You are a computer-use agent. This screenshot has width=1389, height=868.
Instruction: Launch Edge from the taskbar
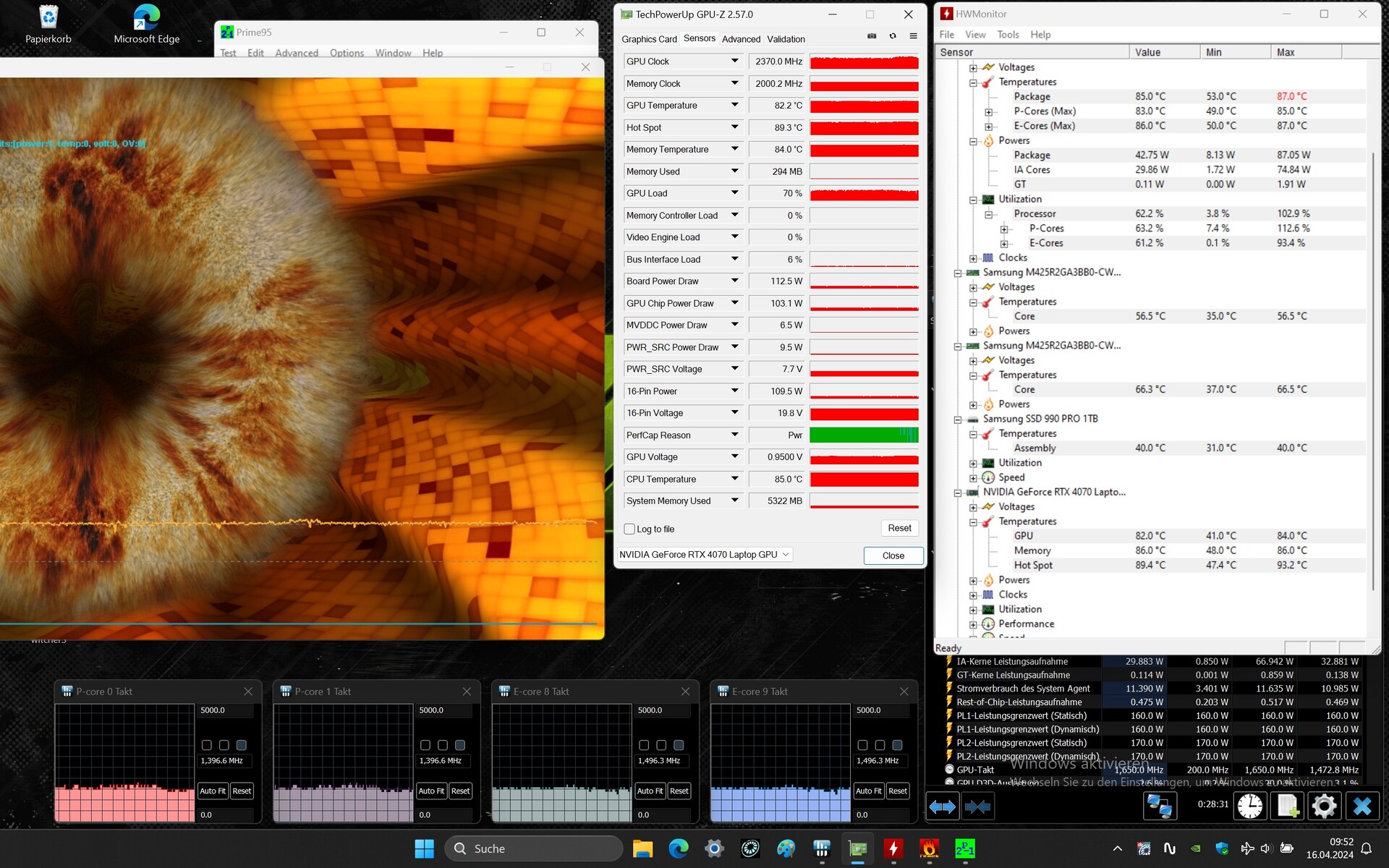tap(679, 848)
